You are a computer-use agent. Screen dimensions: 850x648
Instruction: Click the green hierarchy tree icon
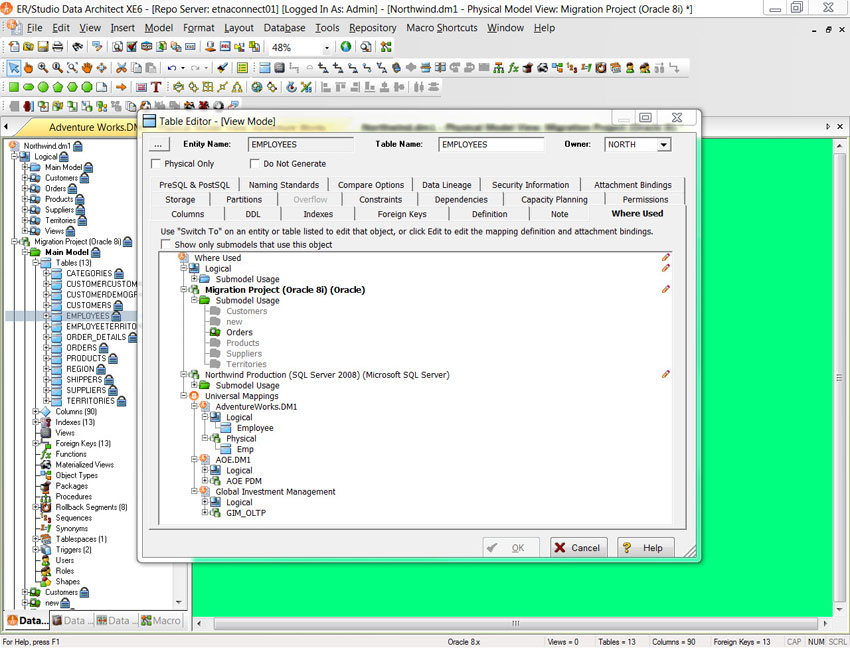pos(498,68)
